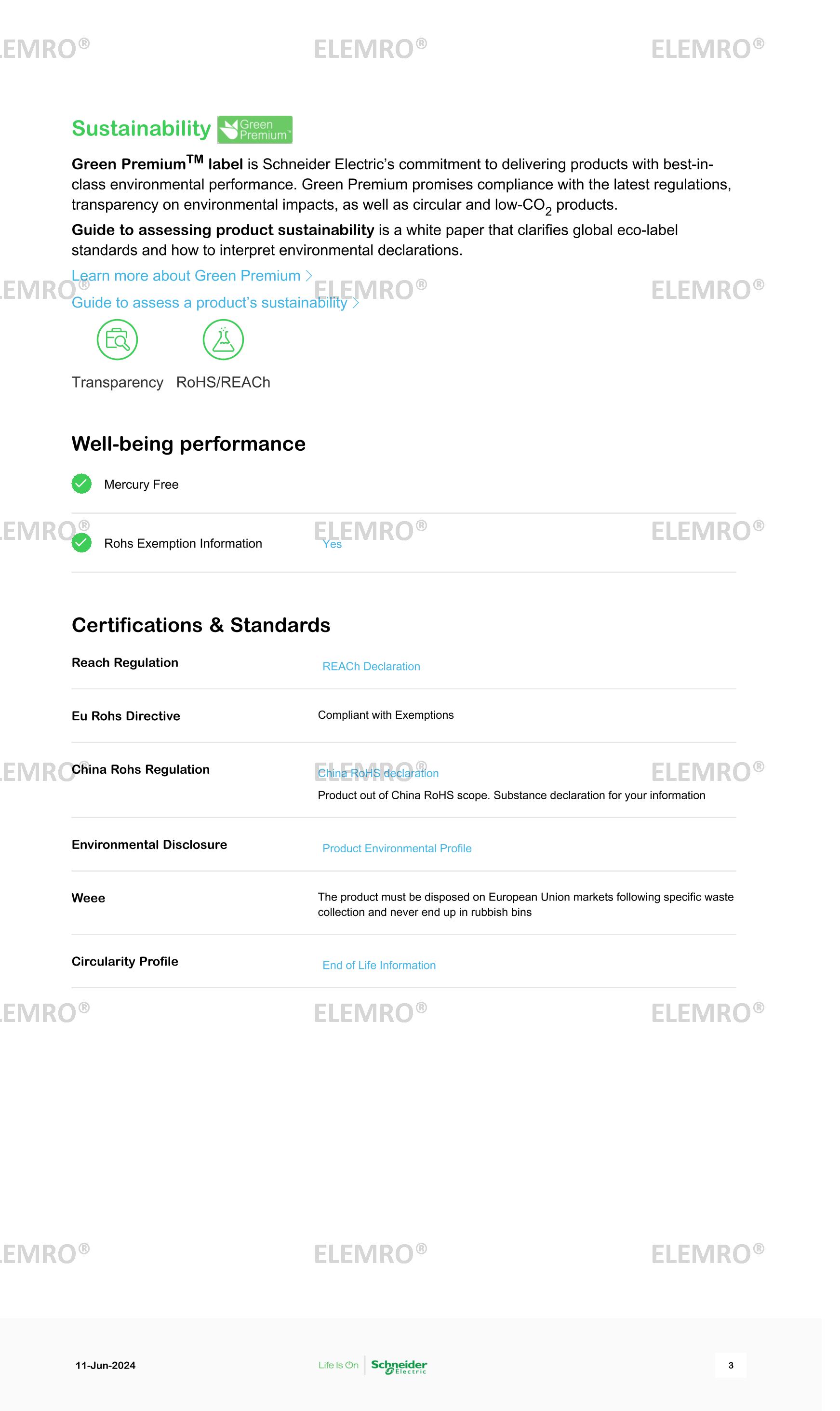Click the 11-Jun-2024 date in footer
This screenshot has height=1411, width=840.
[x=105, y=1366]
